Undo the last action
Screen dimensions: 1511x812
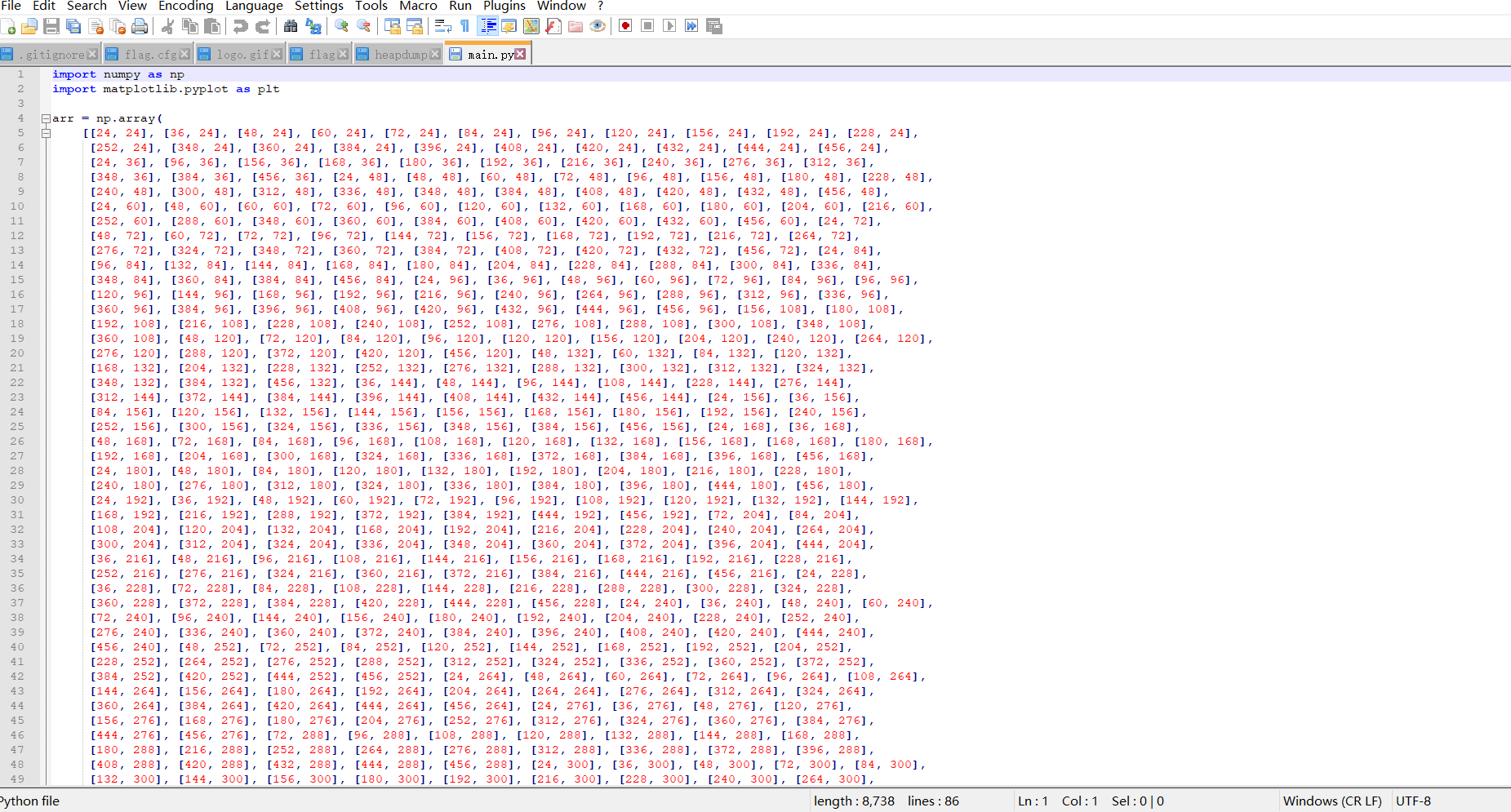point(240,27)
